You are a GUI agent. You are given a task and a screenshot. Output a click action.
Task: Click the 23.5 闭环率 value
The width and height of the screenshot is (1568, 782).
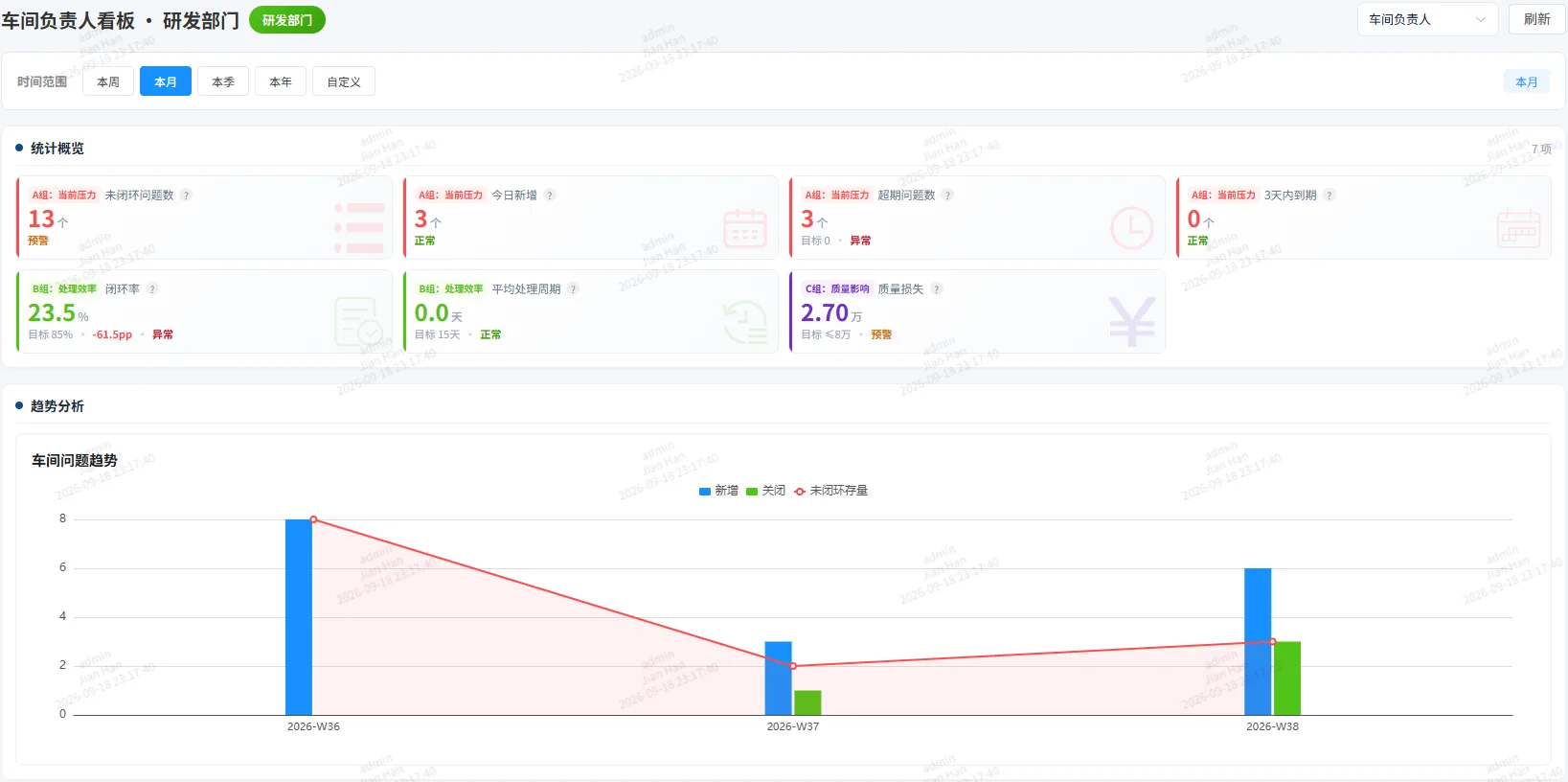[52, 313]
